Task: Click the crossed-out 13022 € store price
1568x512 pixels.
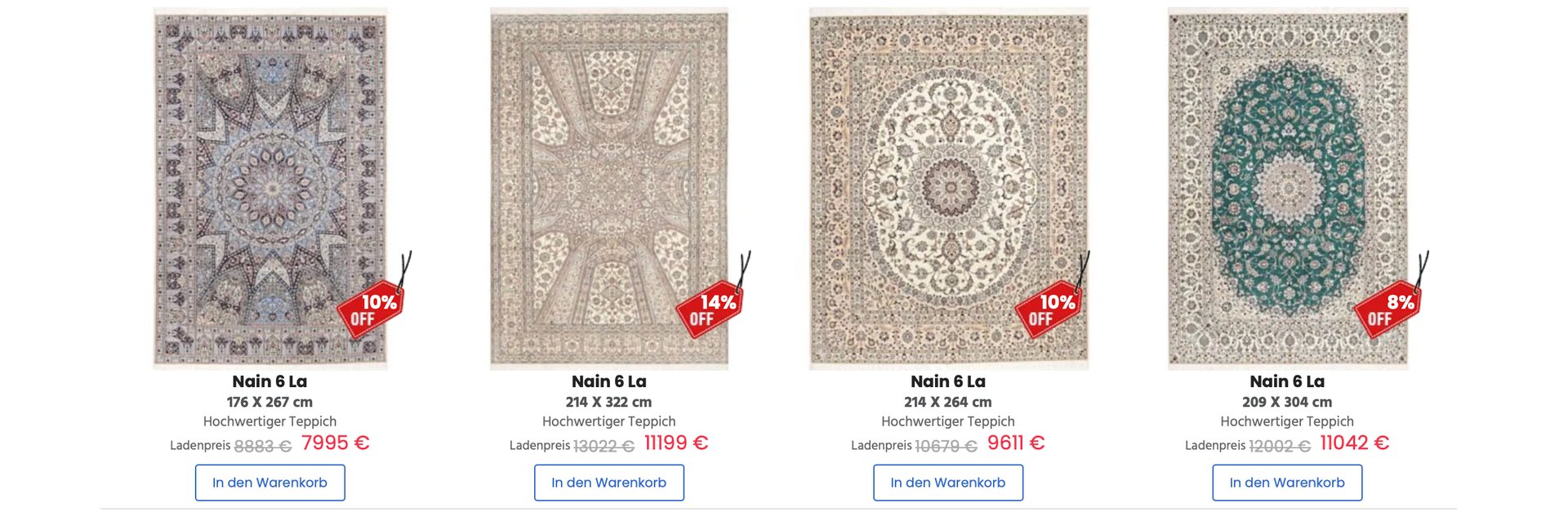Action: pyautogui.click(x=604, y=446)
